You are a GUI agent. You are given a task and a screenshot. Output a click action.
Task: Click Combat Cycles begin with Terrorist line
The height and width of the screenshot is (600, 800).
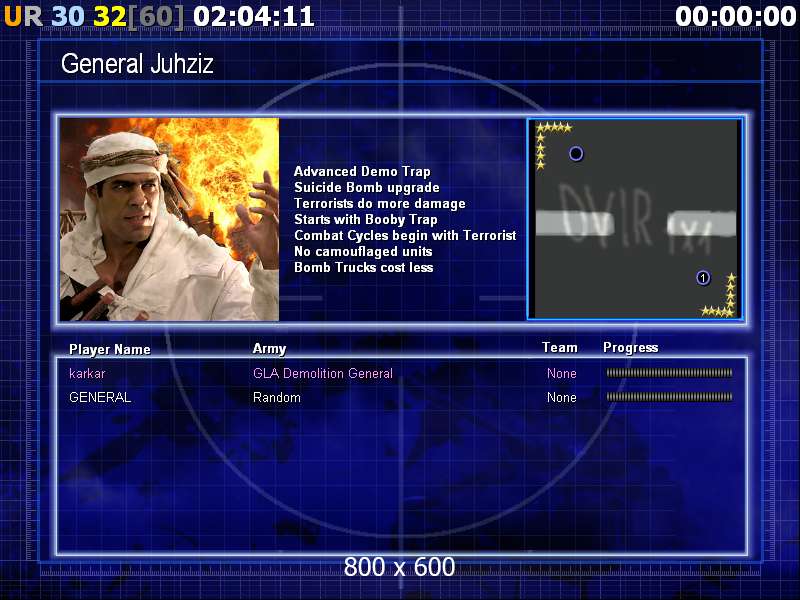click(405, 236)
